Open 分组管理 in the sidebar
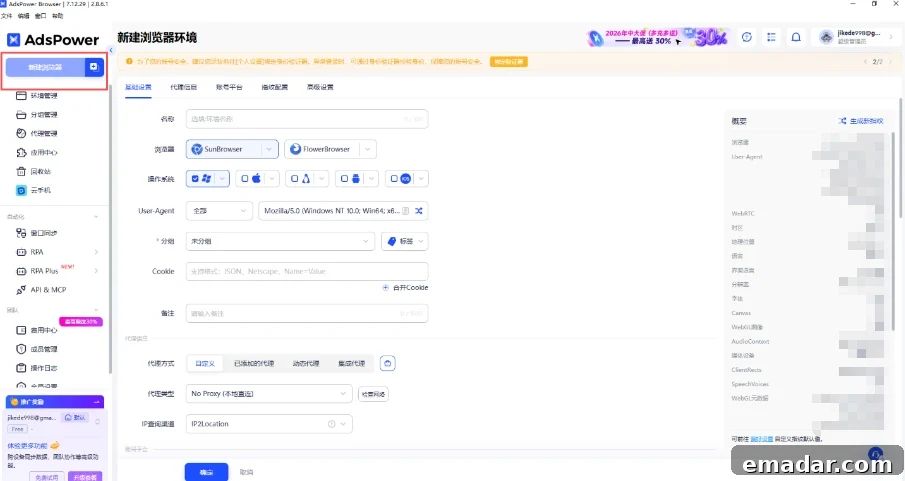Image resolution: width=905 pixels, height=481 pixels. click(x=43, y=114)
